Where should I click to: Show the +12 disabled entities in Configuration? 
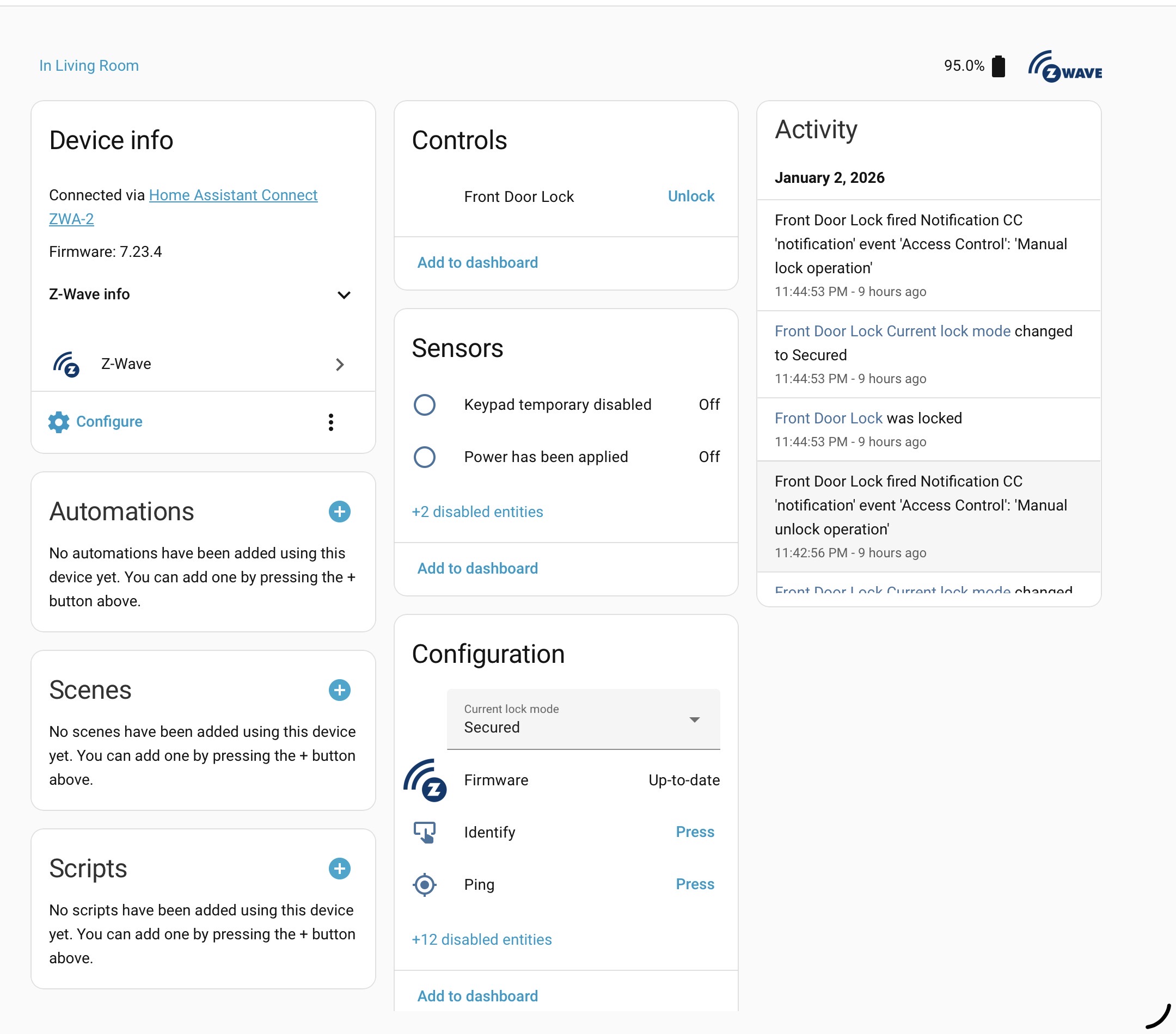[x=482, y=939]
